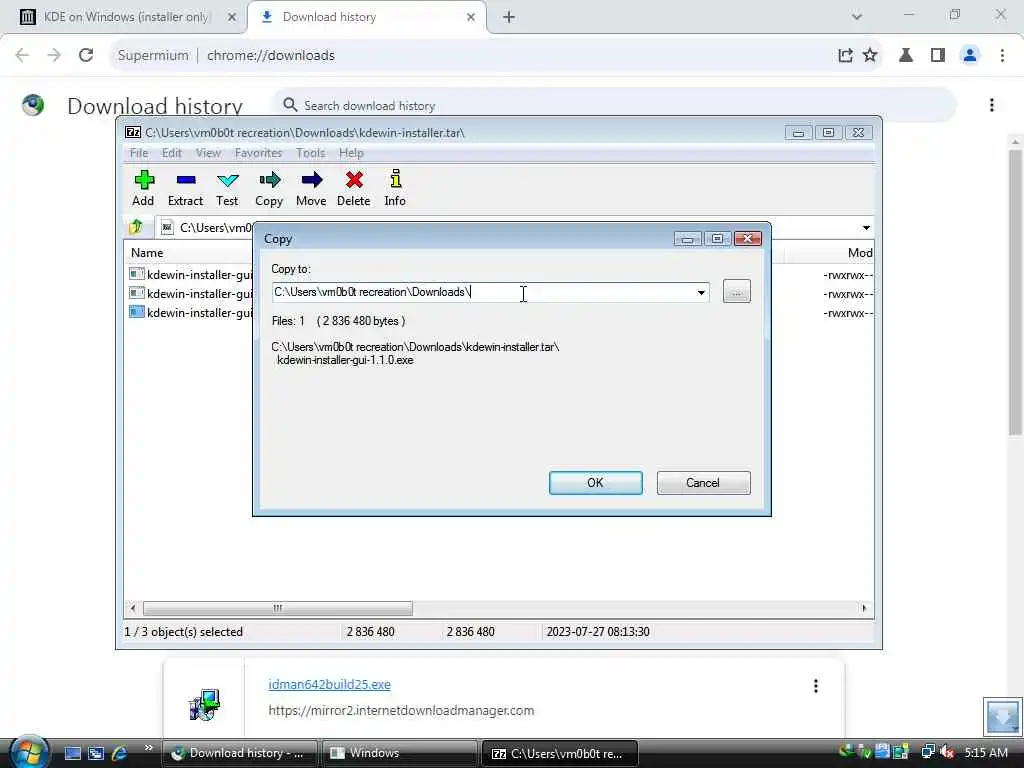1024x768 pixels.
Task: Switch to Download history taskbar button
Action: 239,753
